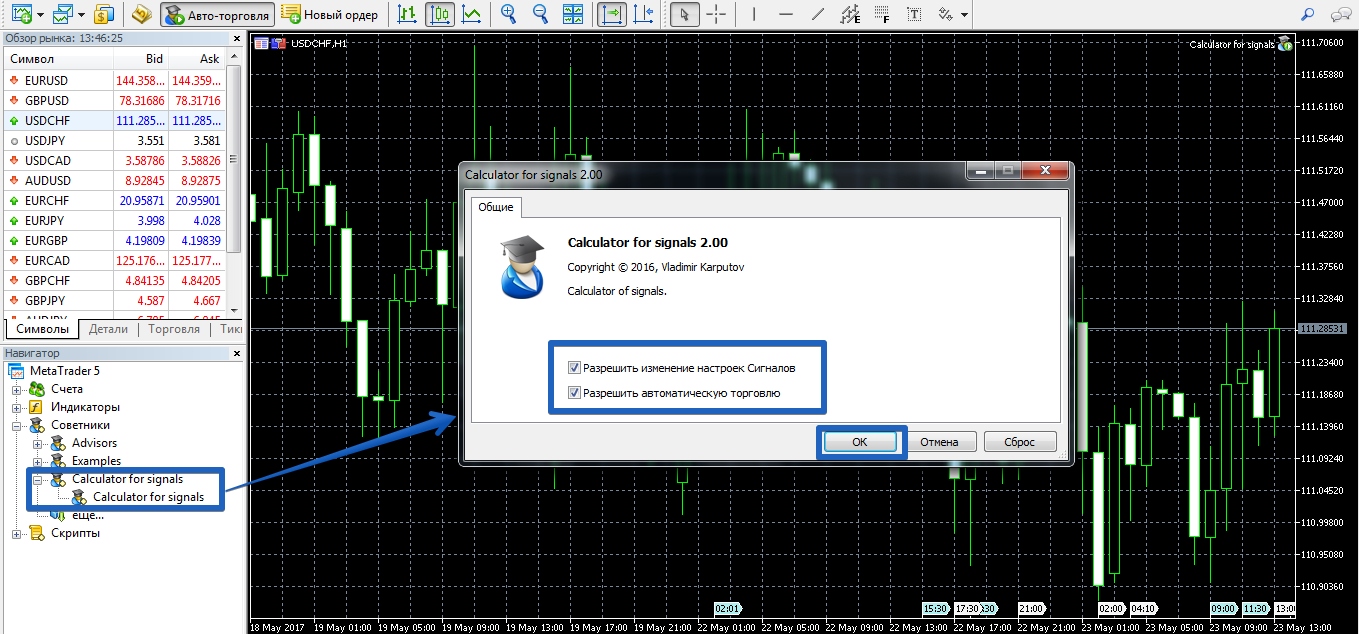Image resolution: width=1359 pixels, height=634 pixels.
Task: Click the Сброс button
Action: point(1019,442)
